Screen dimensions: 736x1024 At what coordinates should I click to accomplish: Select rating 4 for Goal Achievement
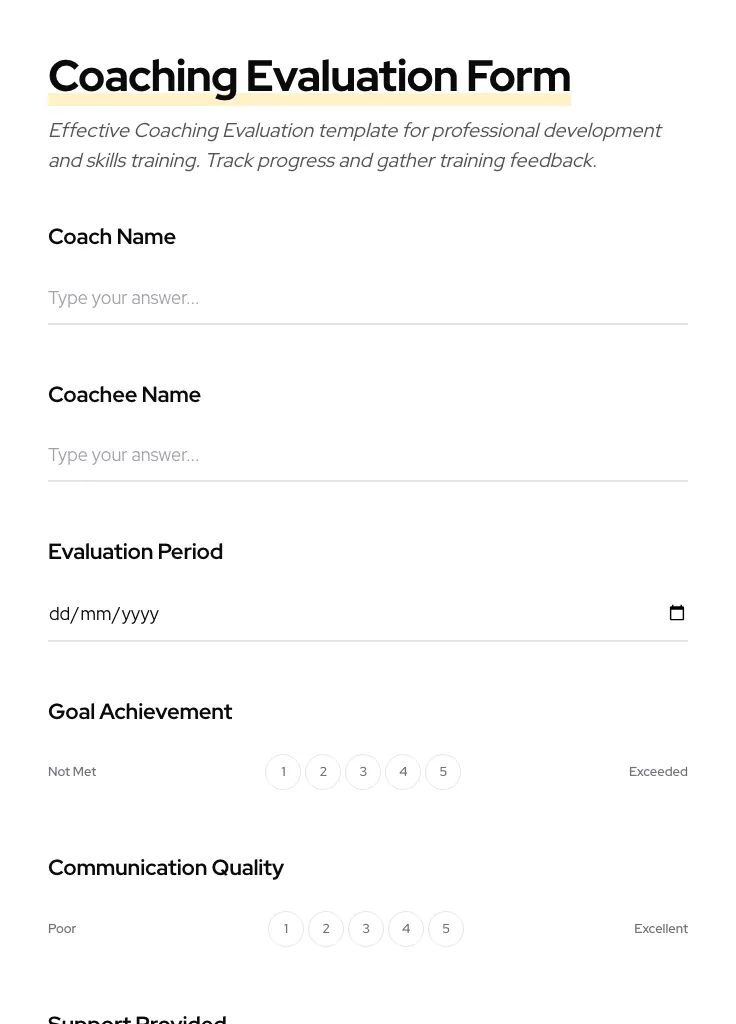pos(403,771)
